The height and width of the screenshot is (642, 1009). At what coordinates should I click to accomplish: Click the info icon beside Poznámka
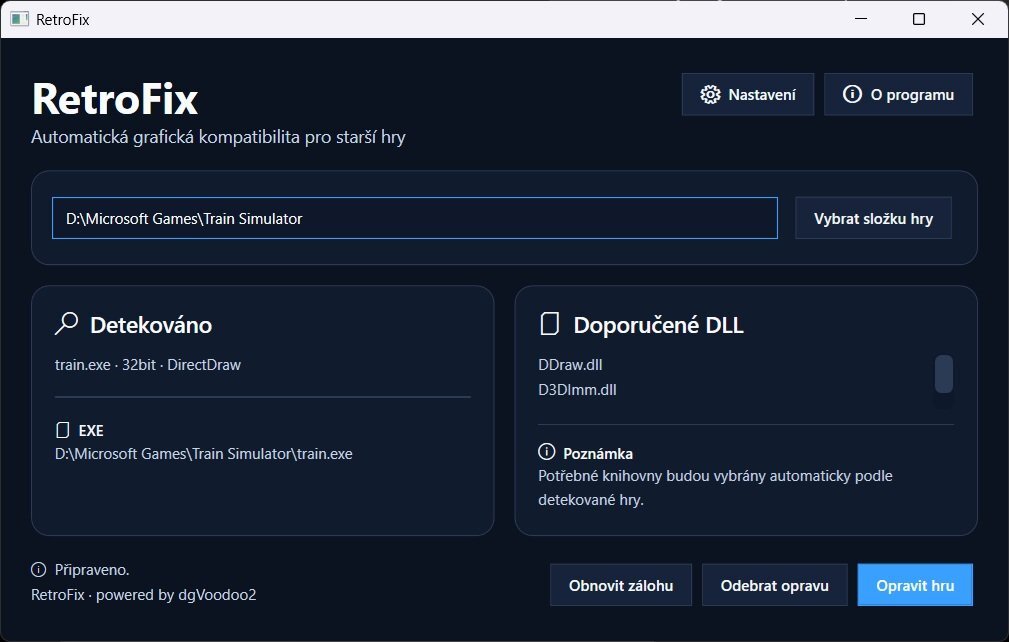coord(546,452)
